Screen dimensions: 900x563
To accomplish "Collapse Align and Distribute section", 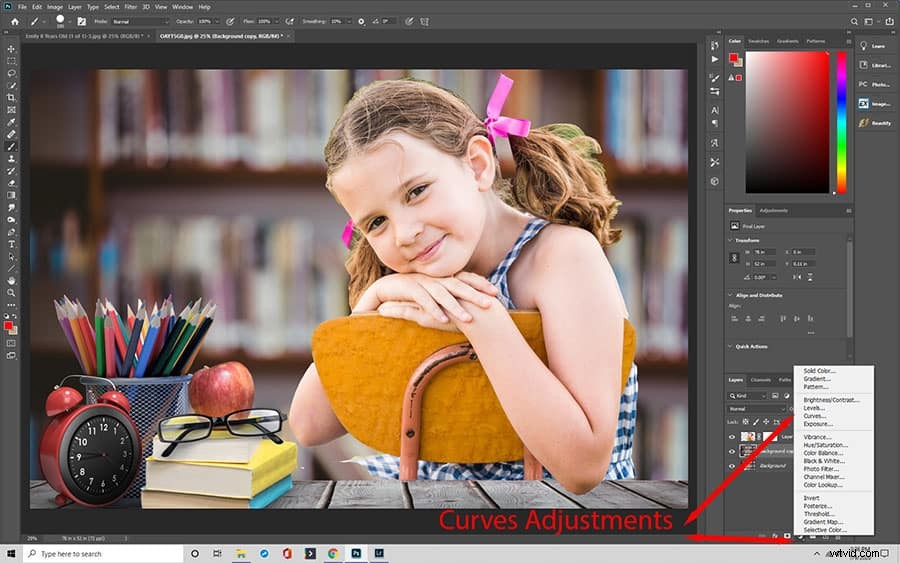I will (x=730, y=295).
